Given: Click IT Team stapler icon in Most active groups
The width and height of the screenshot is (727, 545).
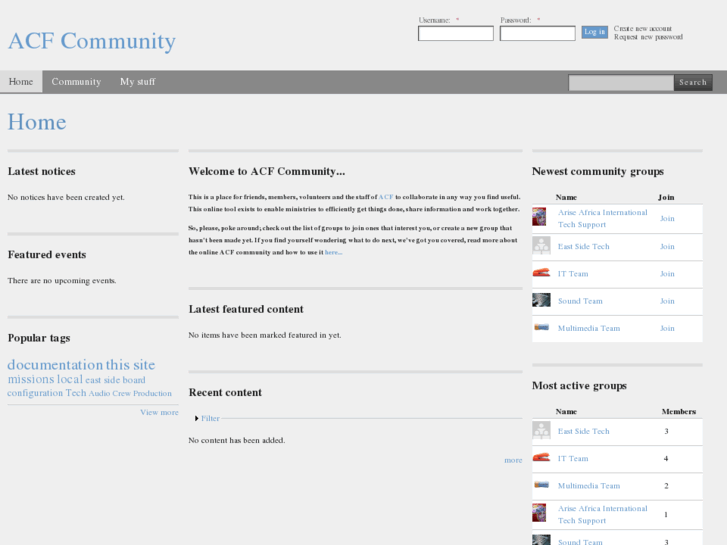Looking at the screenshot, I should (x=541, y=457).
